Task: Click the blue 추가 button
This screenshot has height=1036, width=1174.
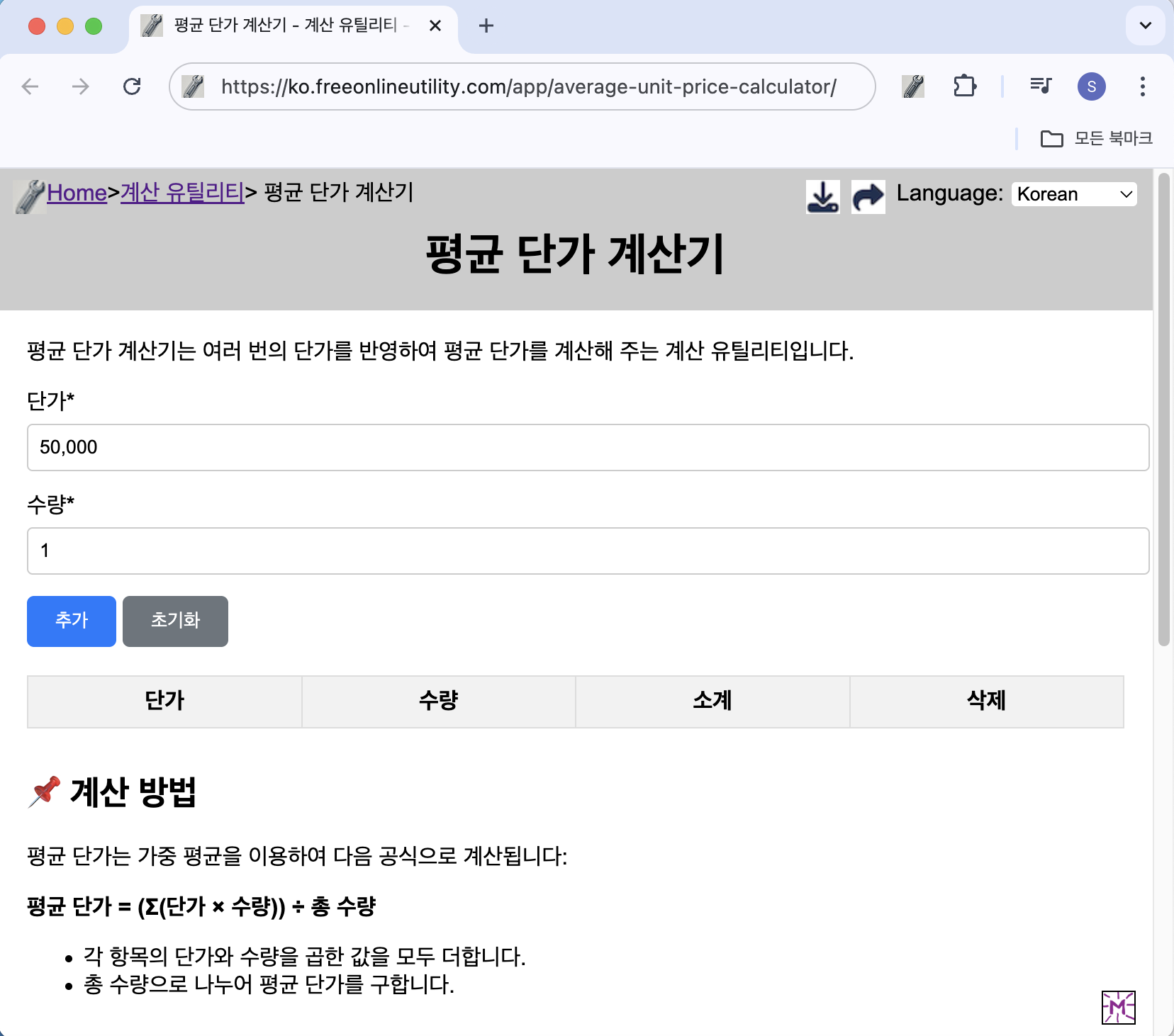Action: point(72,621)
